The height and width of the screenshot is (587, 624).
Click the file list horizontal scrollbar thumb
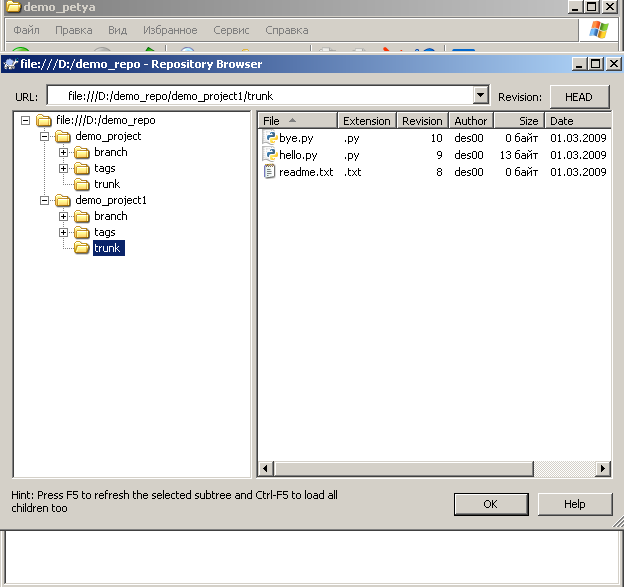404,468
